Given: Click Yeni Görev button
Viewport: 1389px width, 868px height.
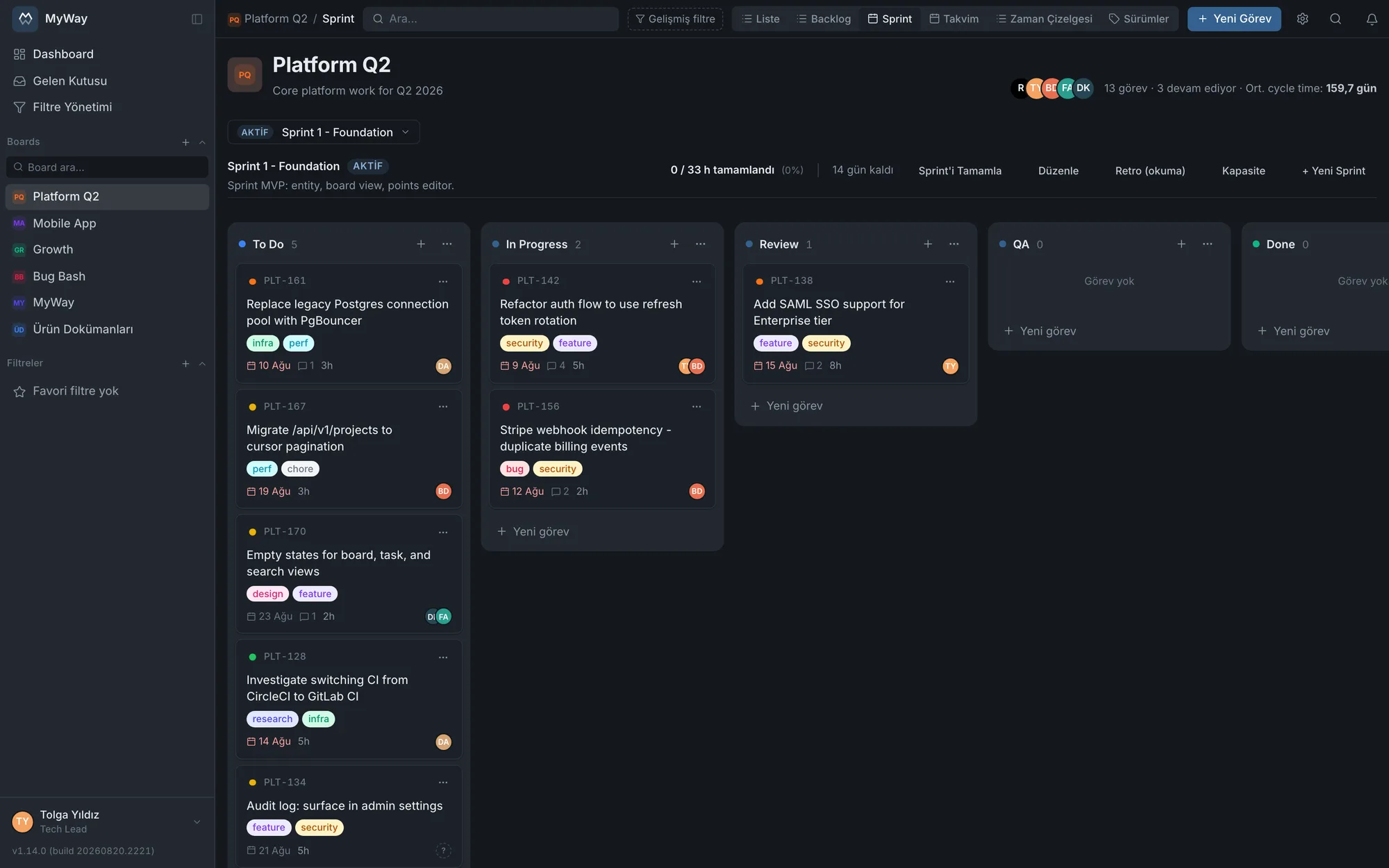Looking at the screenshot, I should 1234,19.
